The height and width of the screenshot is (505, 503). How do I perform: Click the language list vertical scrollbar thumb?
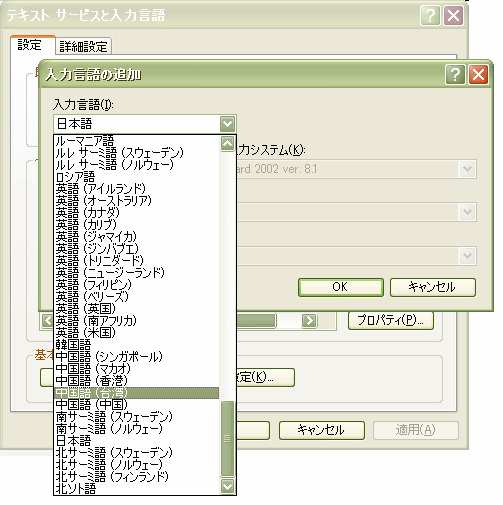pos(227,438)
